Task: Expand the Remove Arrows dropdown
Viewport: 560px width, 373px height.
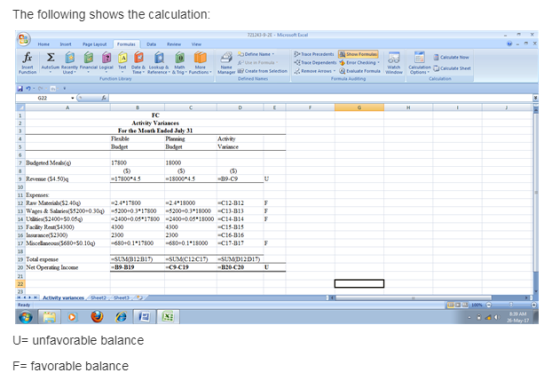Action: click(x=335, y=71)
